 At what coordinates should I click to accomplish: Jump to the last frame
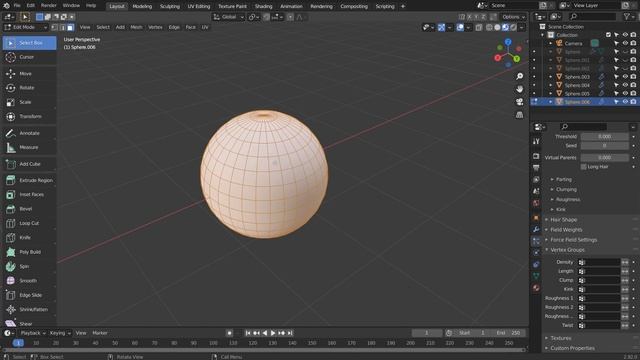point(290,333)
